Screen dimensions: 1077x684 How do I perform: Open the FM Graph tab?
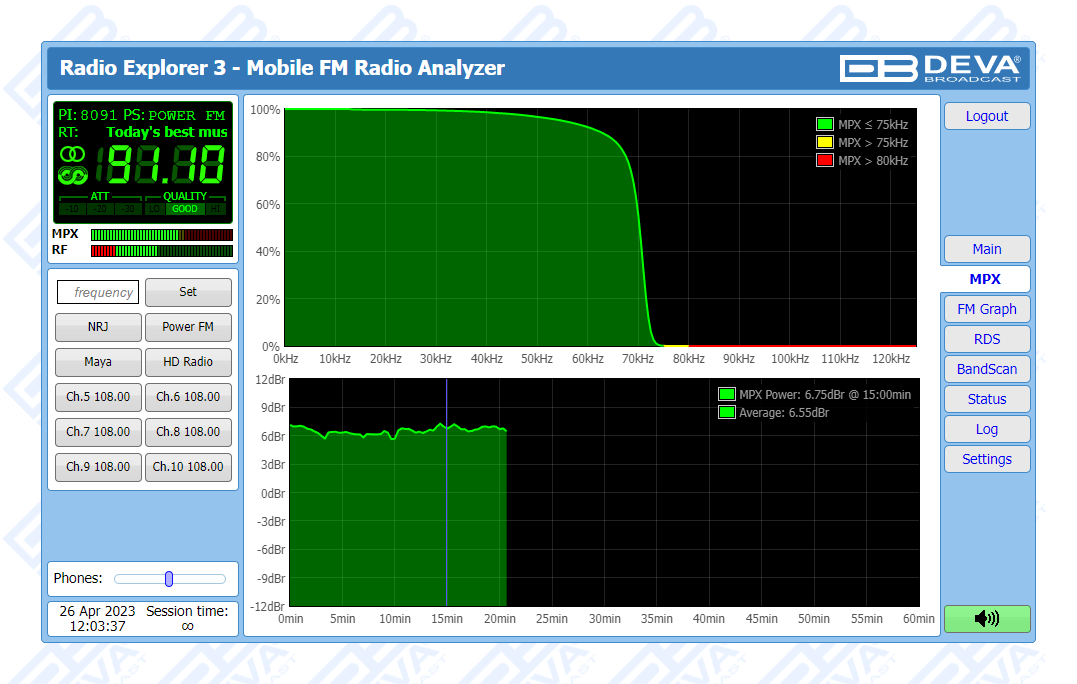986,309
